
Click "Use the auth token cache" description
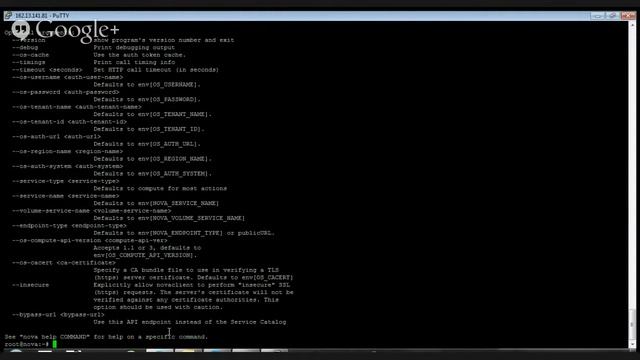point(140,55)
